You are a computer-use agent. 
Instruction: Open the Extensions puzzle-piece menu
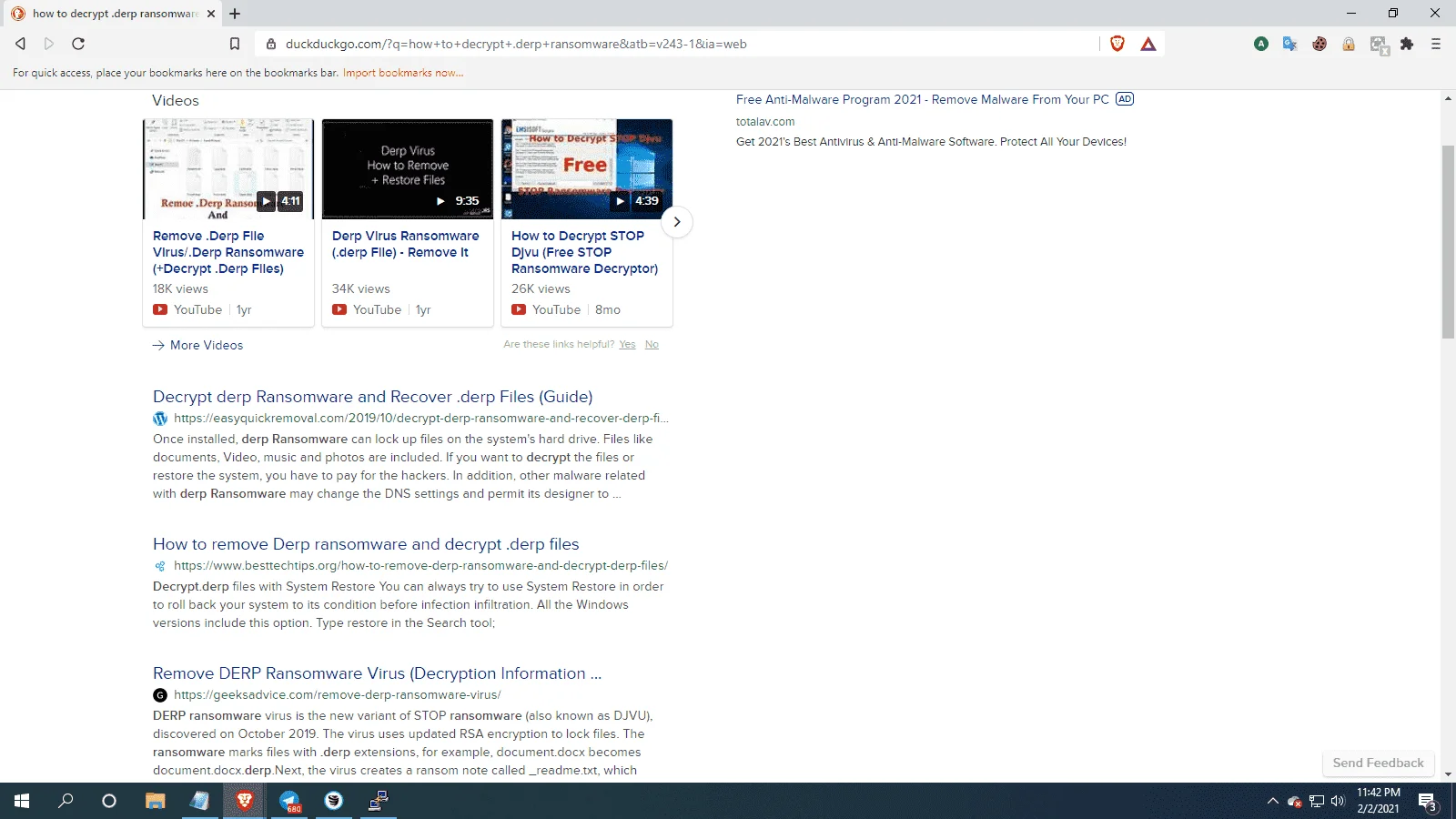[1407, 44]
